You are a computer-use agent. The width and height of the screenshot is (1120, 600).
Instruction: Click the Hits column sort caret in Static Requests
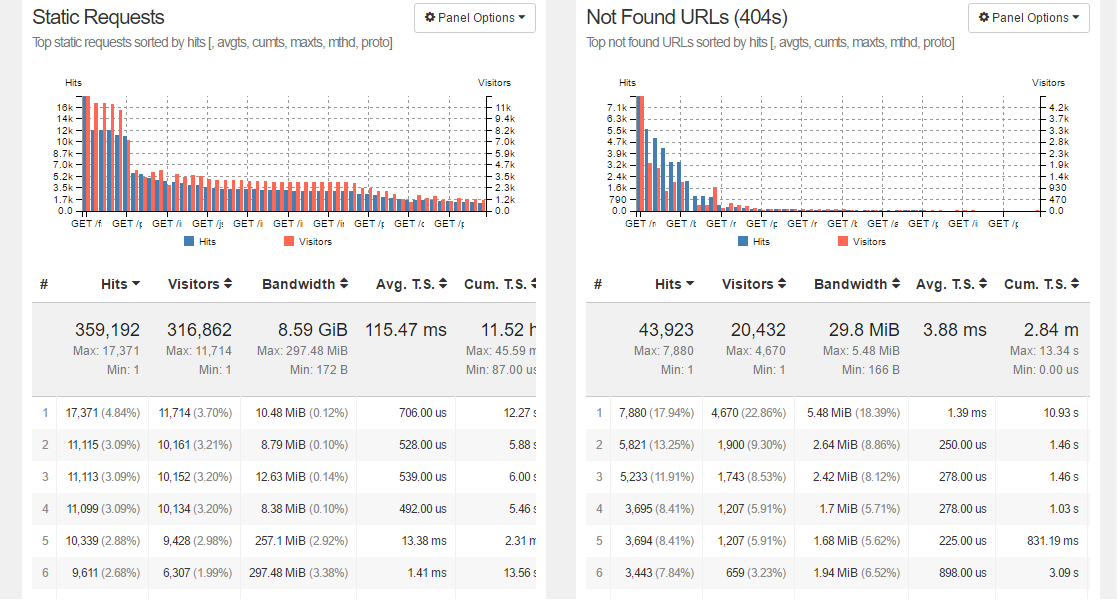pos(135,283)
